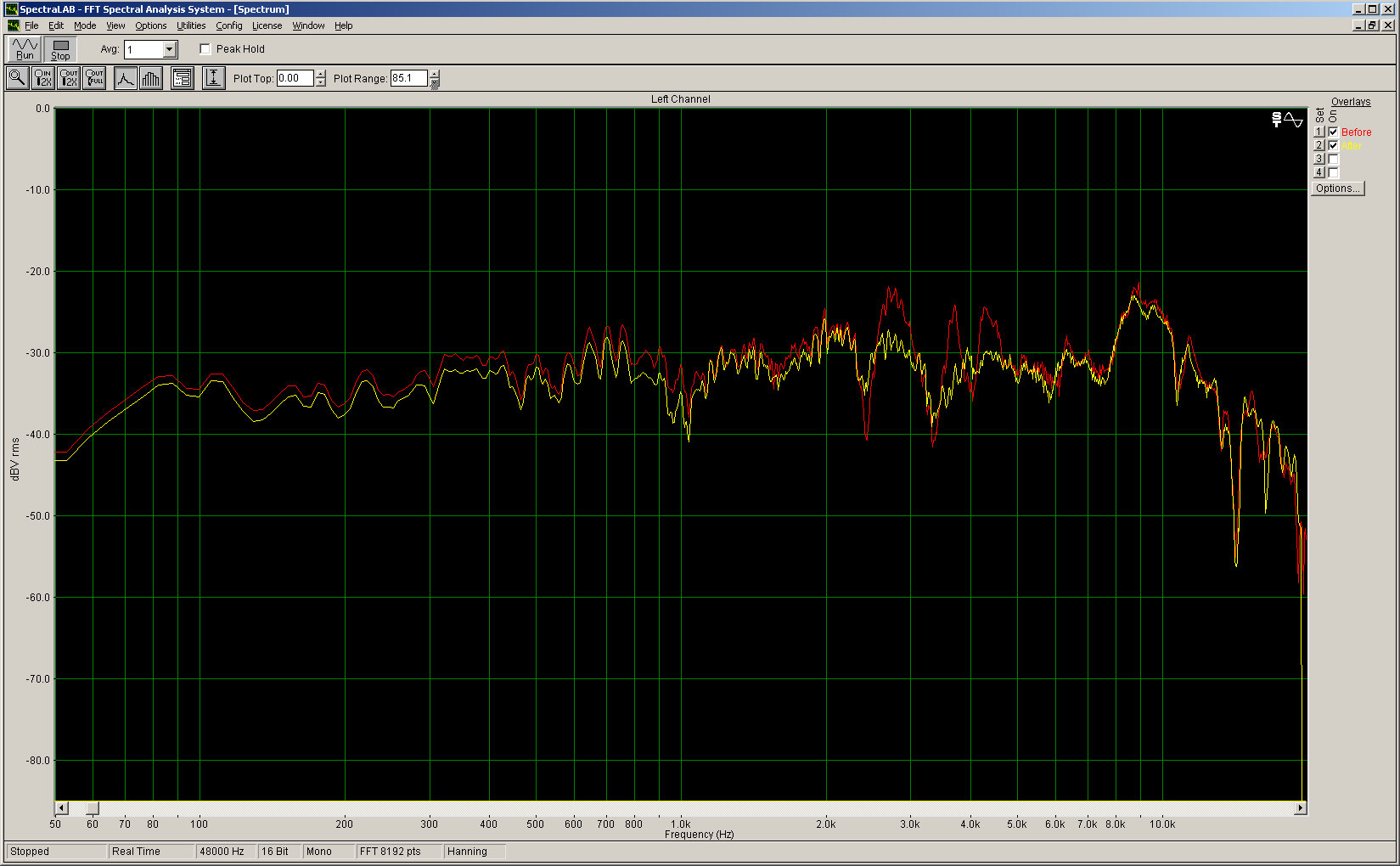Decrease Plot Top value with down arrow
This screenshot has height=866, width=1400.
pos(320,82)
